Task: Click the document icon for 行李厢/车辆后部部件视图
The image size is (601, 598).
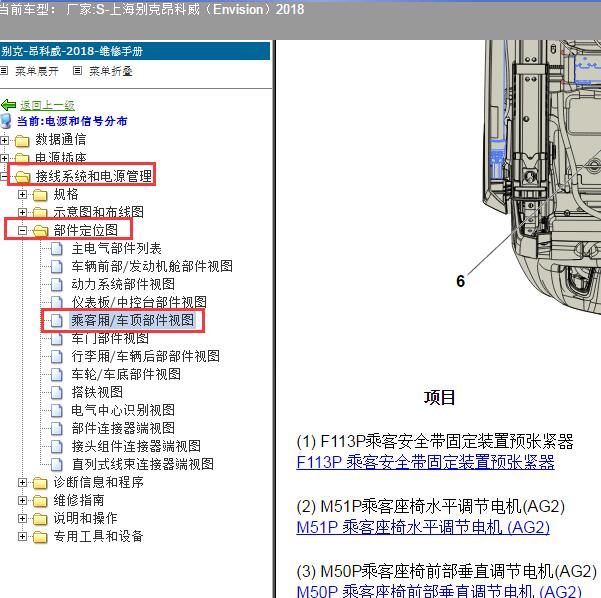Action: pos(57,356)
